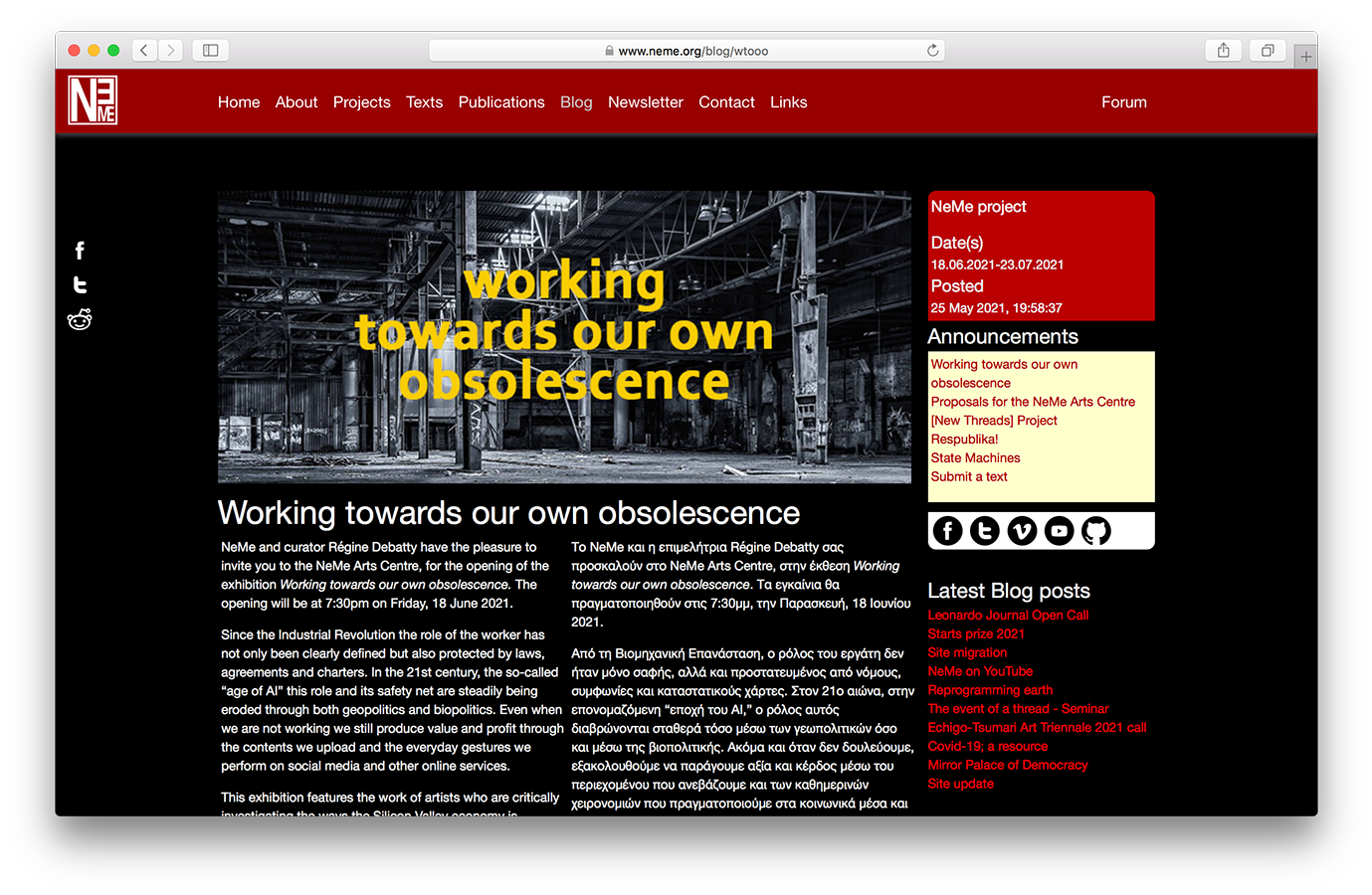The image size is (1372, 895).
Task: Share page via Reddit sidebar icon
Action: tap(80, 319)
